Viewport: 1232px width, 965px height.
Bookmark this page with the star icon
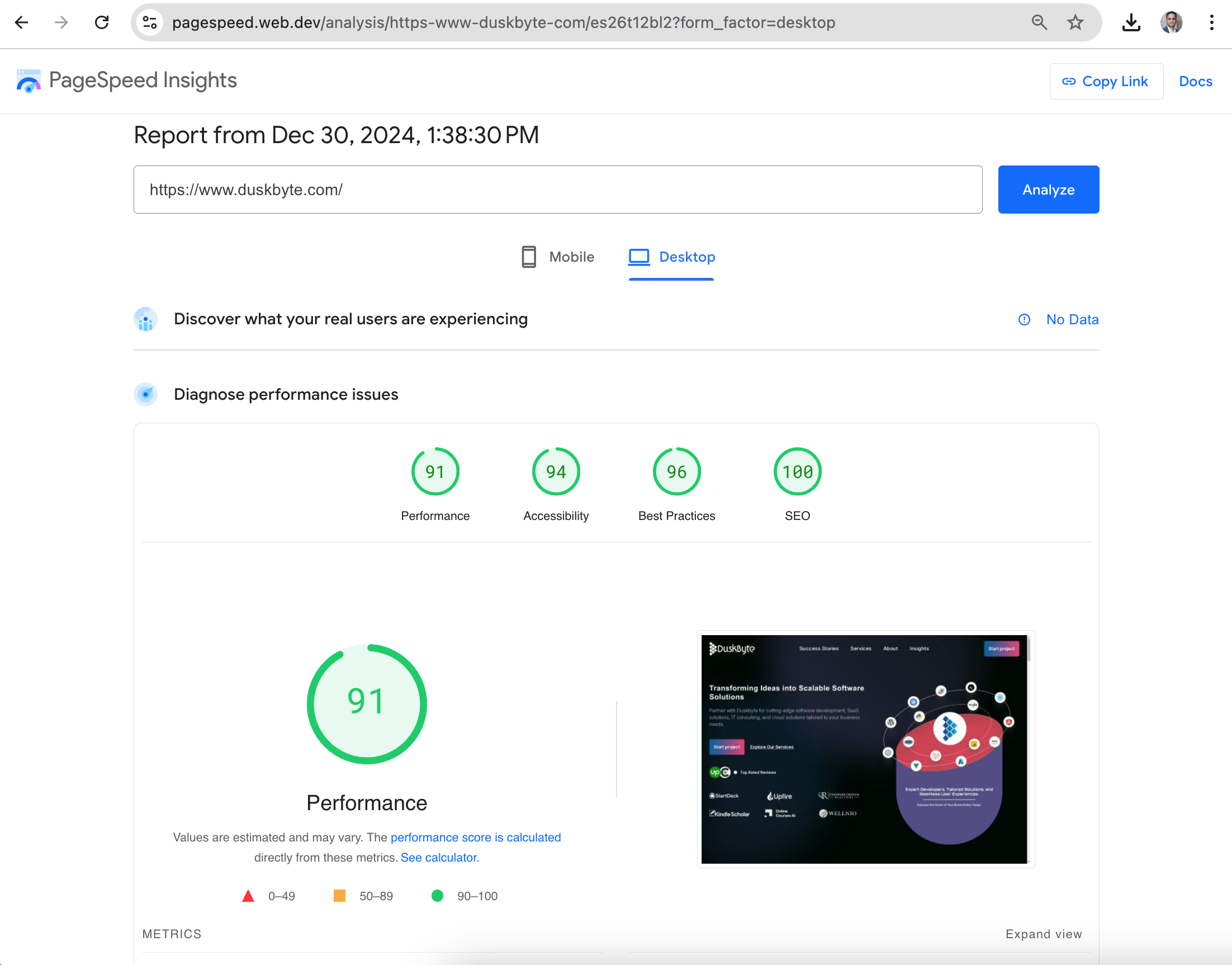click(x=1075, y=22)
